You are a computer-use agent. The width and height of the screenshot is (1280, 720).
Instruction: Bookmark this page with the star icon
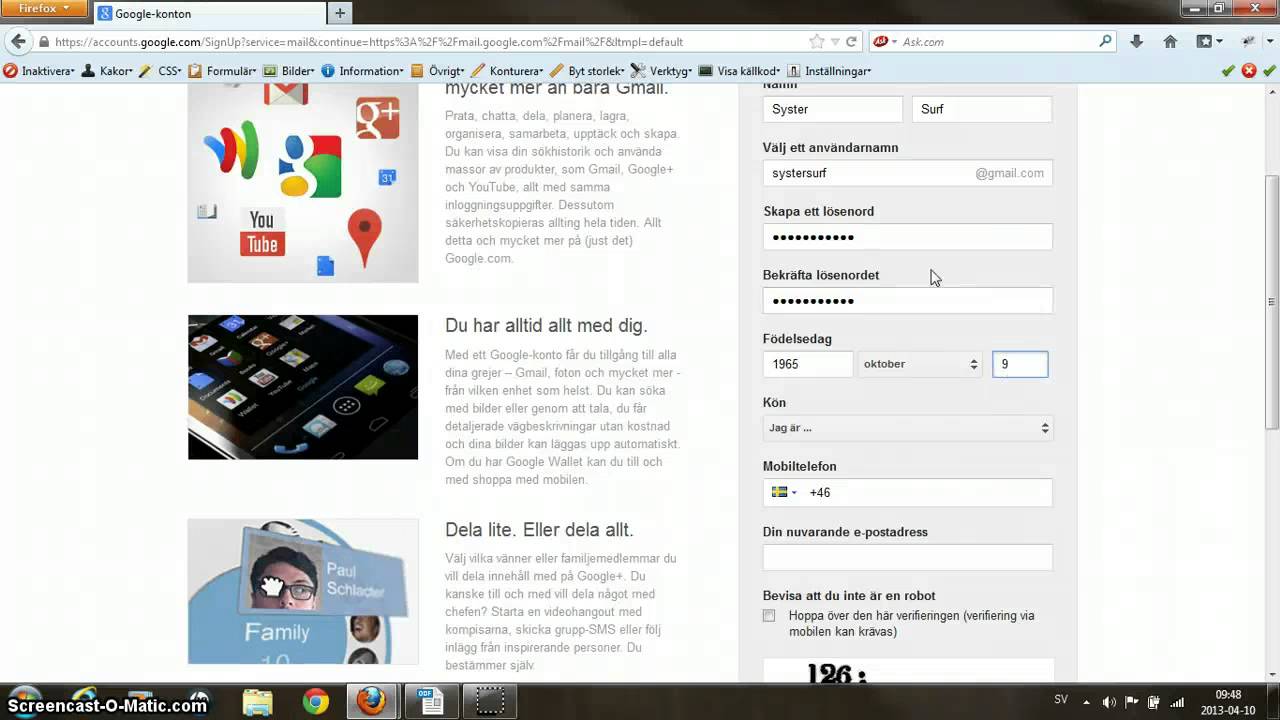coord(817,42)
